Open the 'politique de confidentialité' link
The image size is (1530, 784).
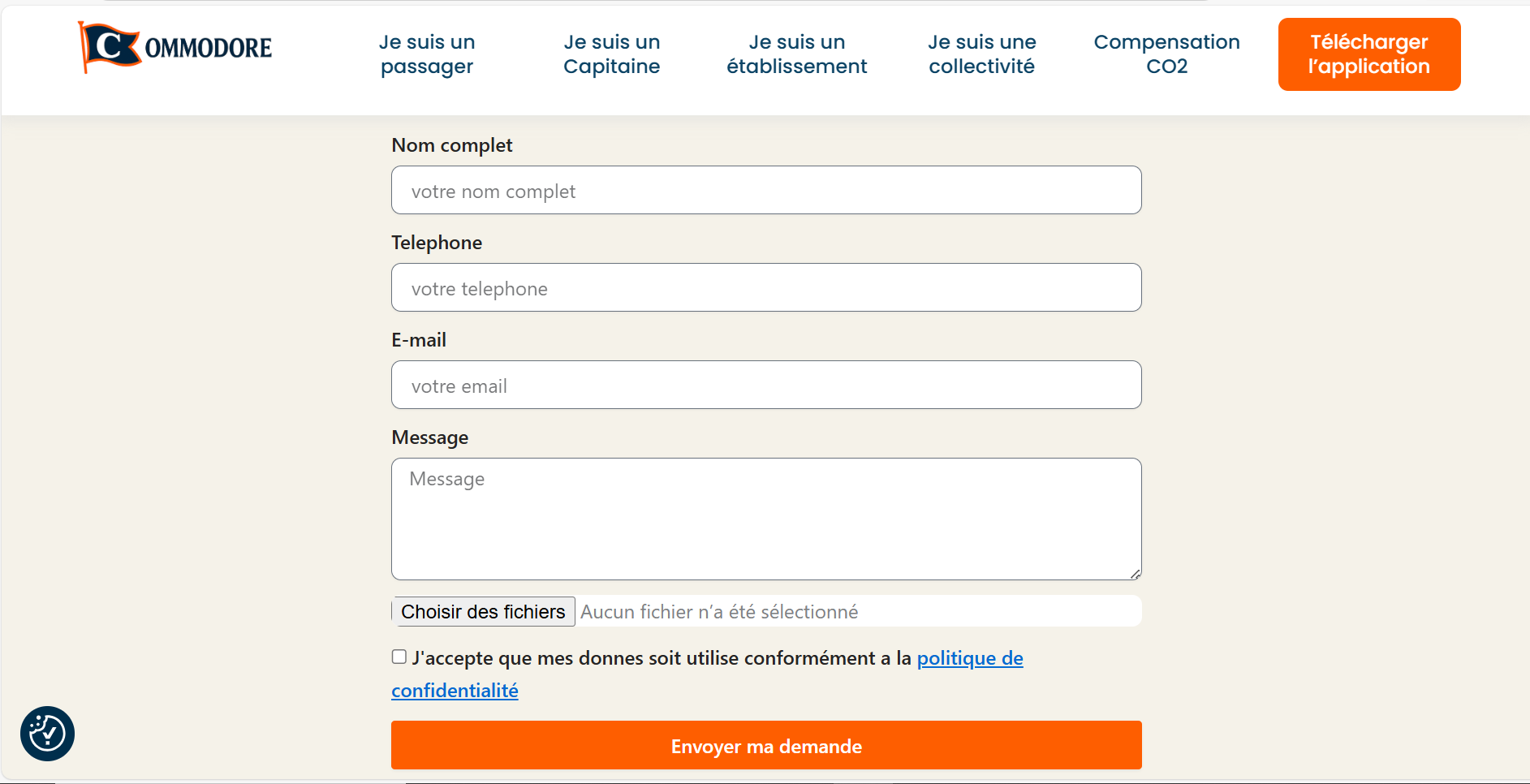[969, 658]
